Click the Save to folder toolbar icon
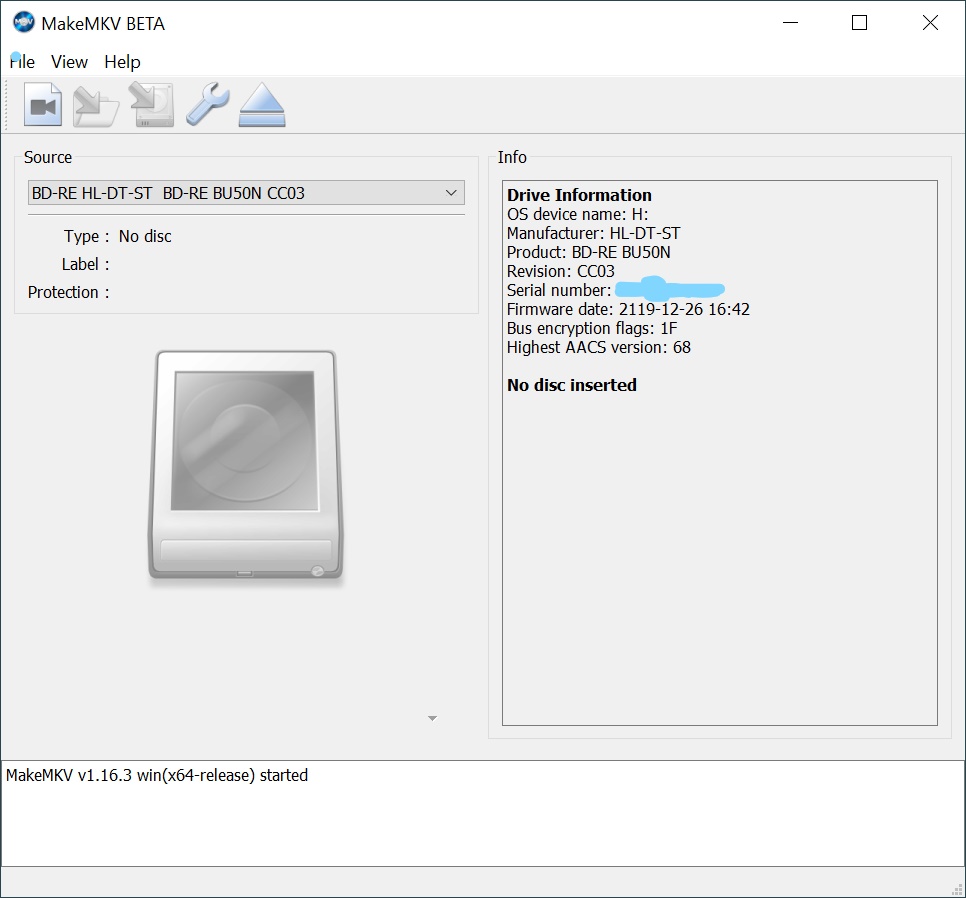The height and width of the screenshot is (898, 966). [95, 106]
